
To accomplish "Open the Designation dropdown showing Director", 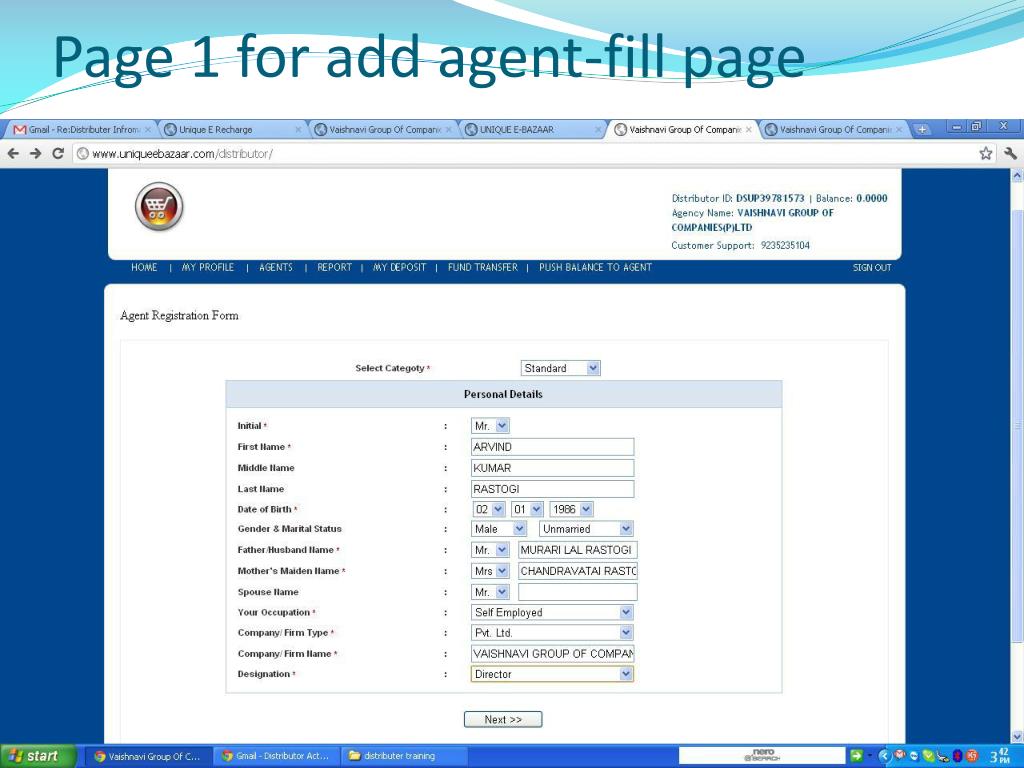I will pyautogui.click(x=552, y=674).
